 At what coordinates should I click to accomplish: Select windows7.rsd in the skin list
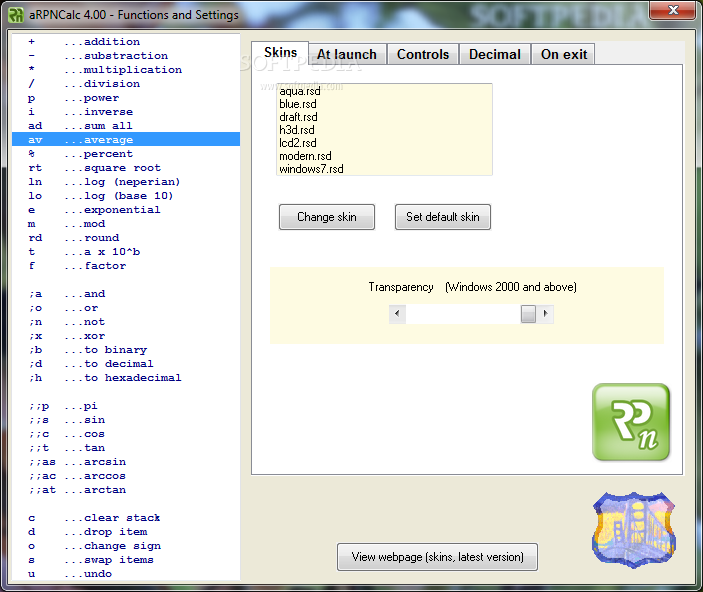[384, 169]
